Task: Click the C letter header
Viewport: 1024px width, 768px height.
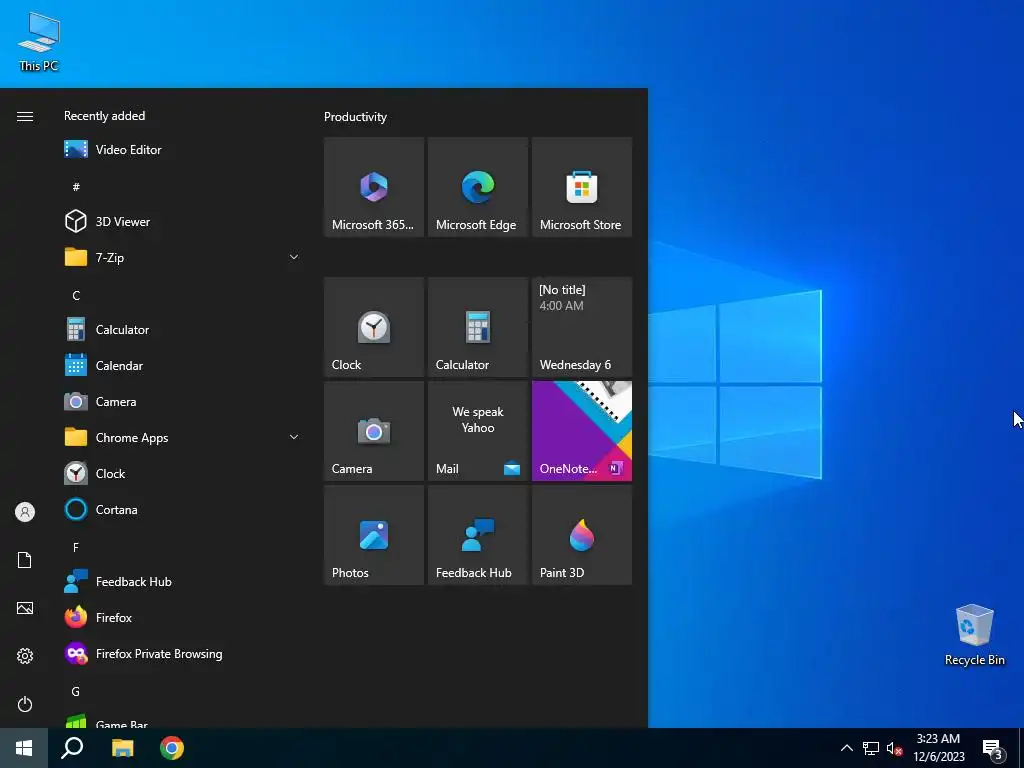Action: tap(76, 295)
